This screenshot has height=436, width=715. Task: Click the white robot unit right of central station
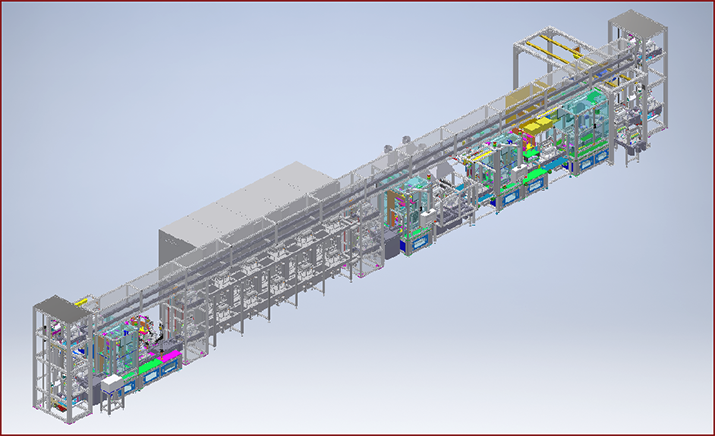coord(443,200)
